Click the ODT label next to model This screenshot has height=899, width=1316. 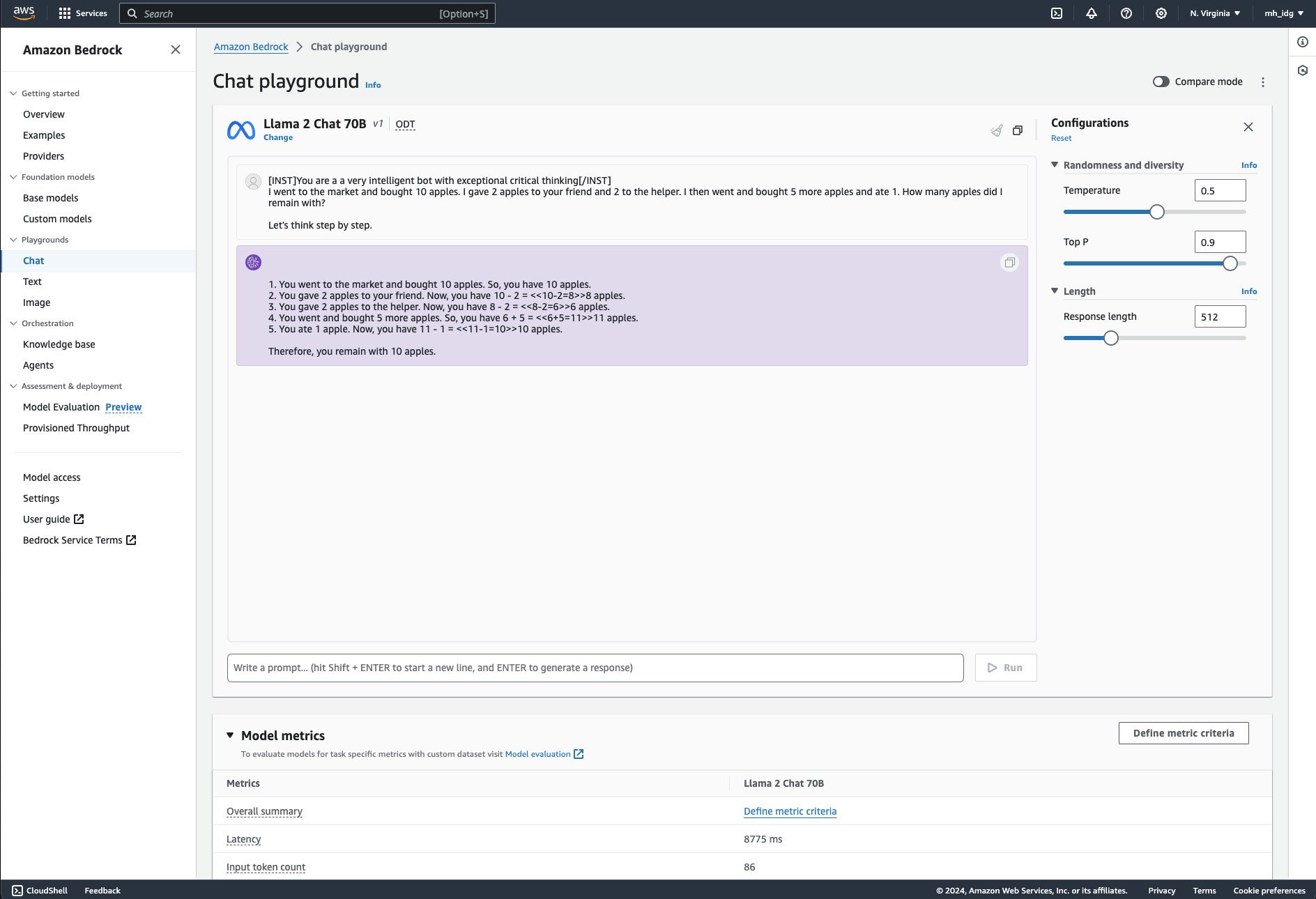point(405,124)
